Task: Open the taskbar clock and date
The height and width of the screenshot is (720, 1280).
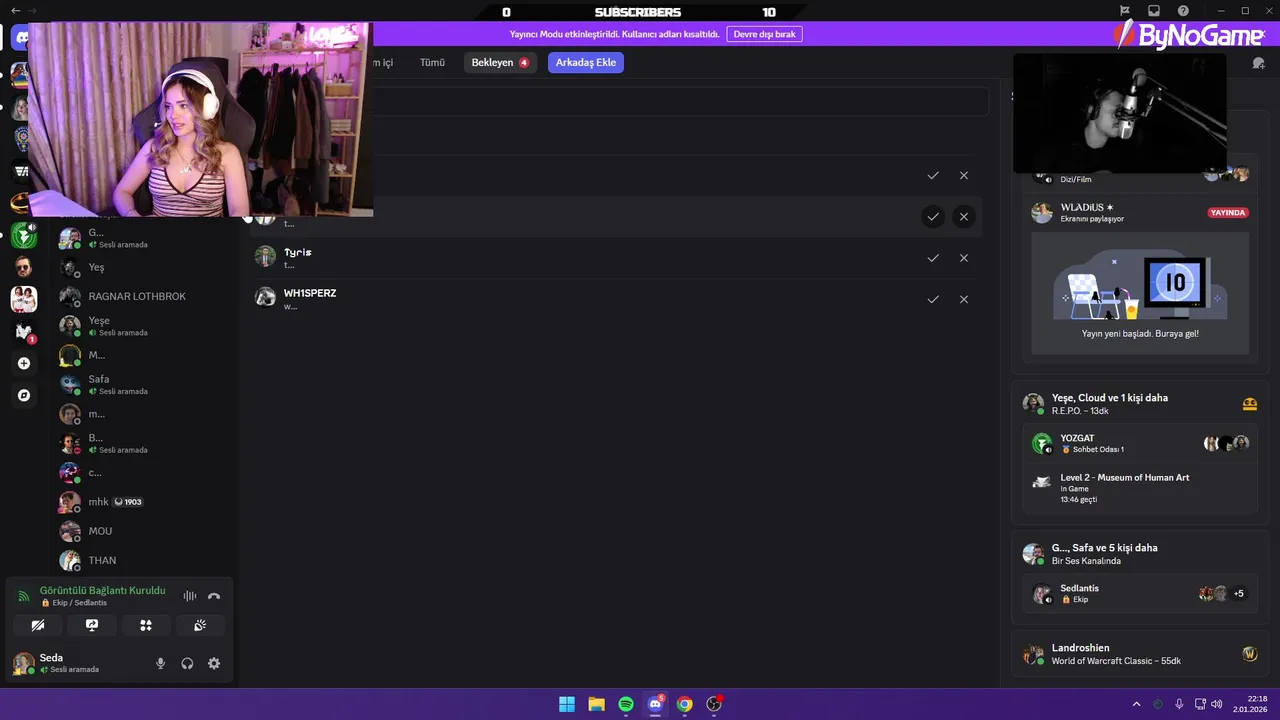Action: tap(1250, 704)
